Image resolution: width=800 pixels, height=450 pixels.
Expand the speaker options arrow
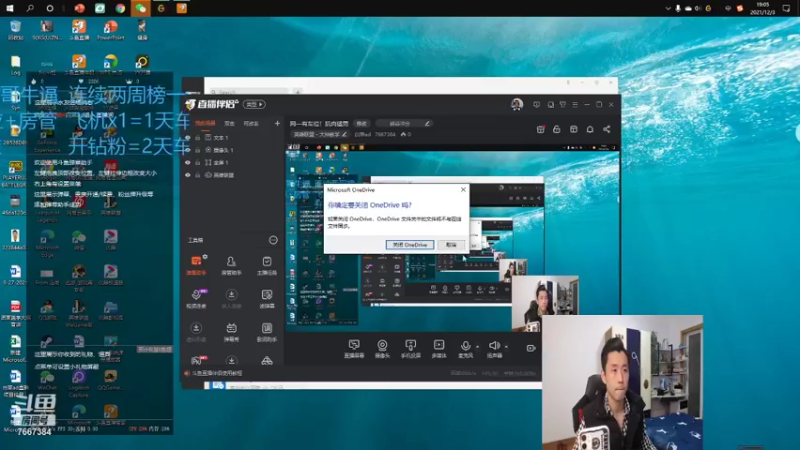tap(506, 347)
